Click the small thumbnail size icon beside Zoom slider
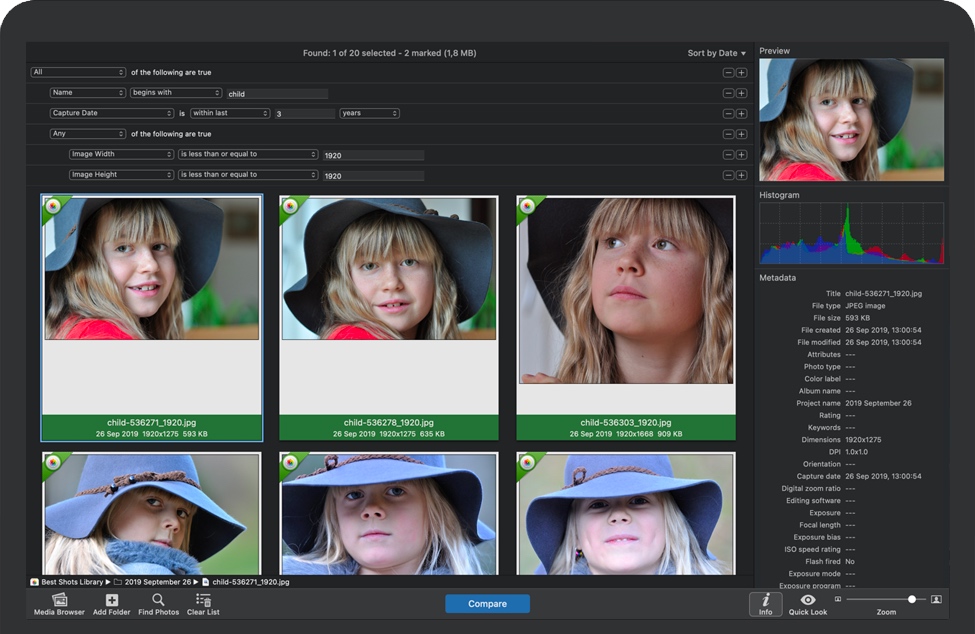The width and height of the screenshot is (975, 634). coord(838,598)
